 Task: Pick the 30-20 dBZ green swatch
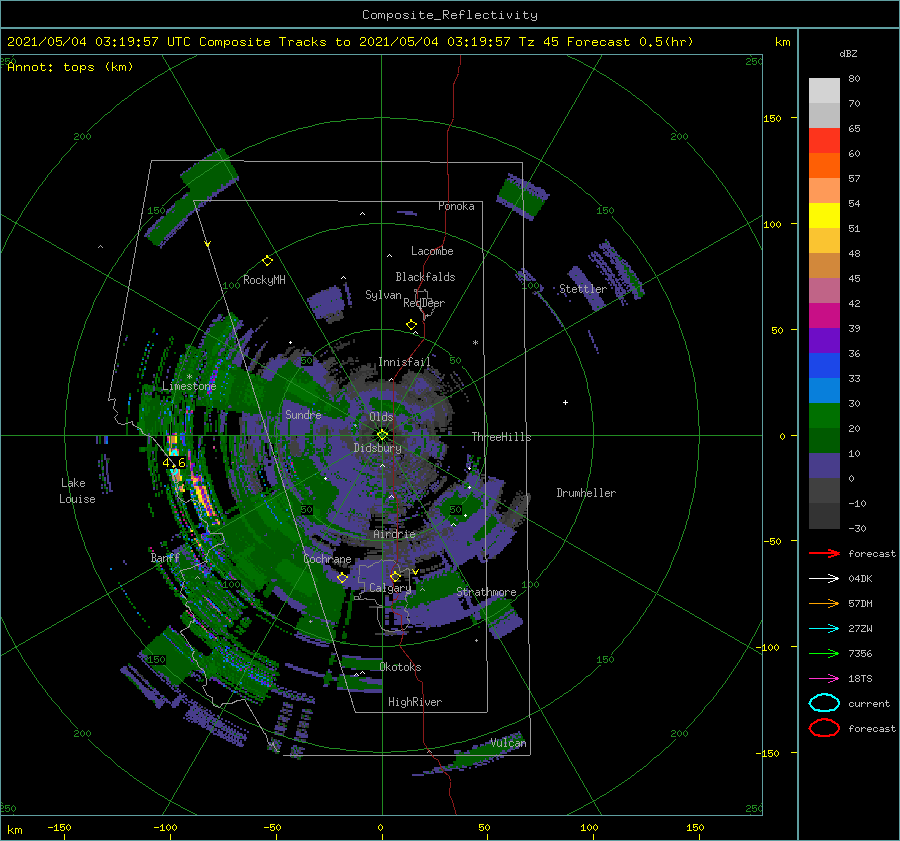pyautogui.click(x=824, y=416)
